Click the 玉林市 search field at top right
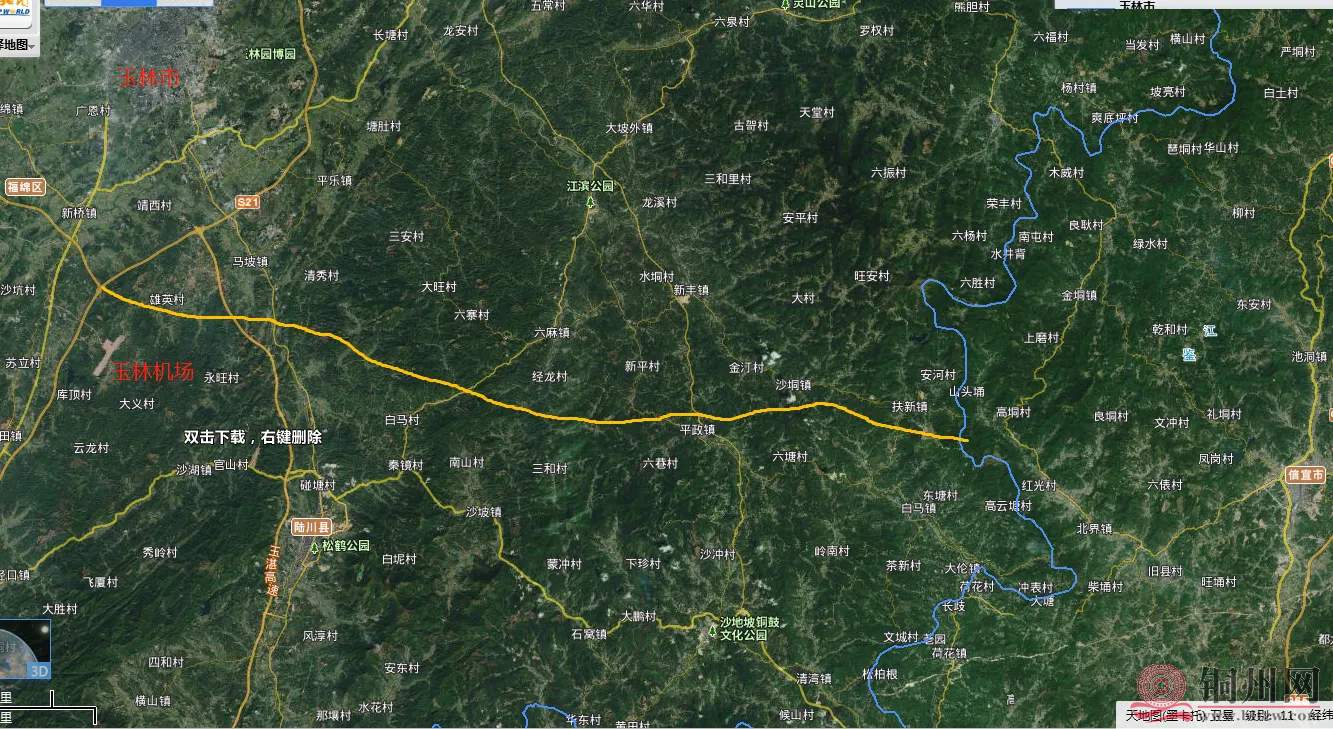The height and width of the screenshot is (729, 1333). click(1194, 5)
